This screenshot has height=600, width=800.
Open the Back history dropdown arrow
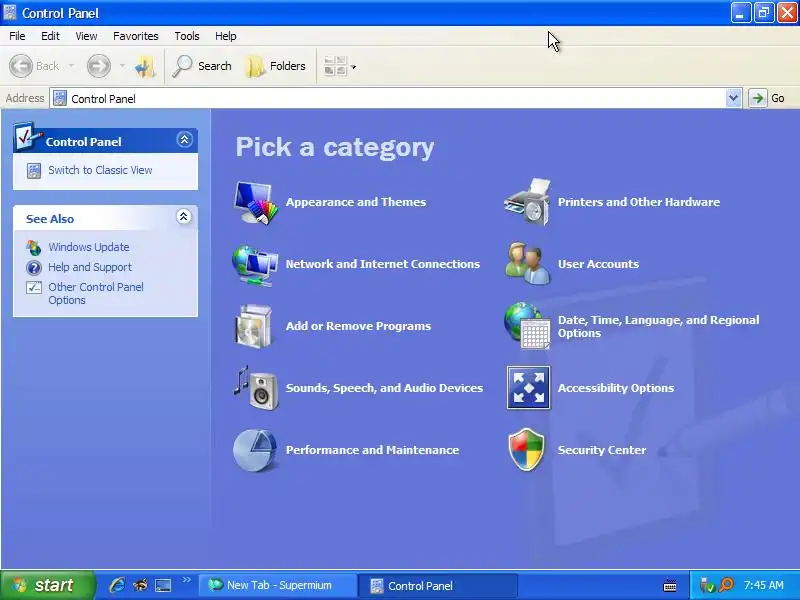(x=71, y=66)
